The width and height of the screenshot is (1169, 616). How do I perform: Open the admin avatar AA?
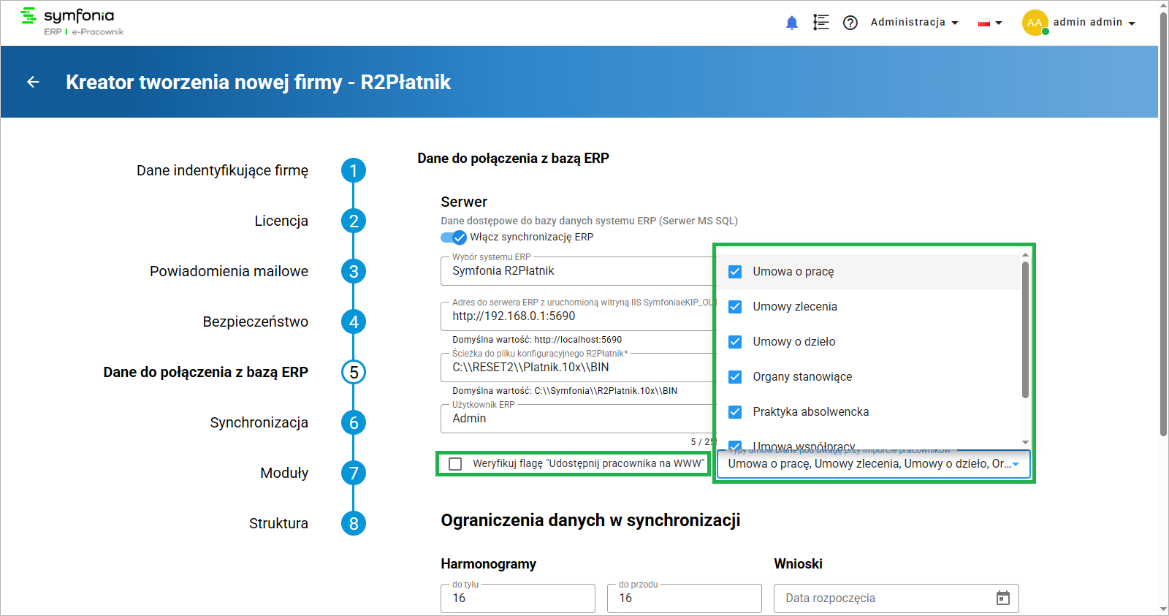click(x=1035, y=22)
